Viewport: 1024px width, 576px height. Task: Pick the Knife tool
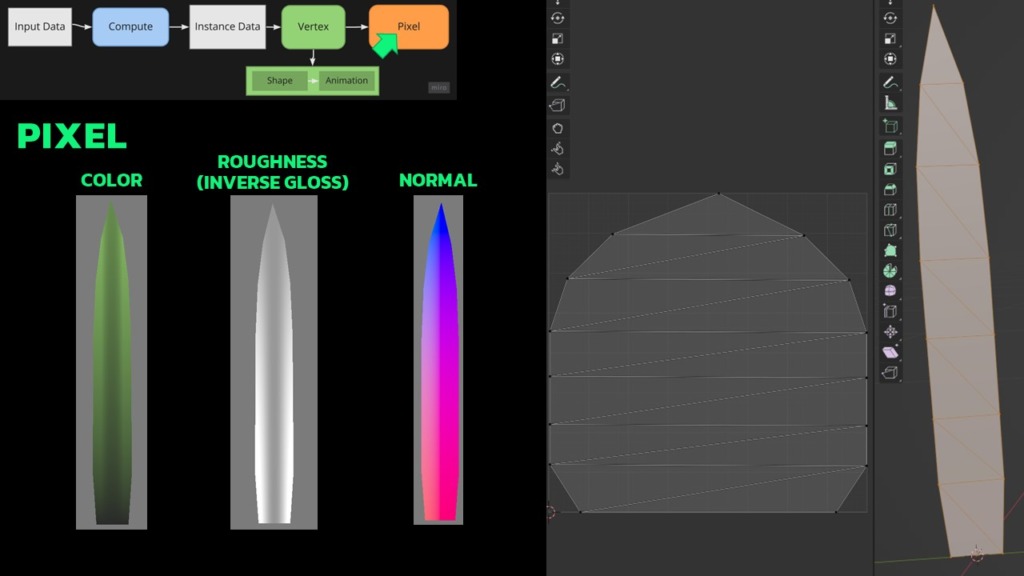pyautogui.click(x=890, y=230)
